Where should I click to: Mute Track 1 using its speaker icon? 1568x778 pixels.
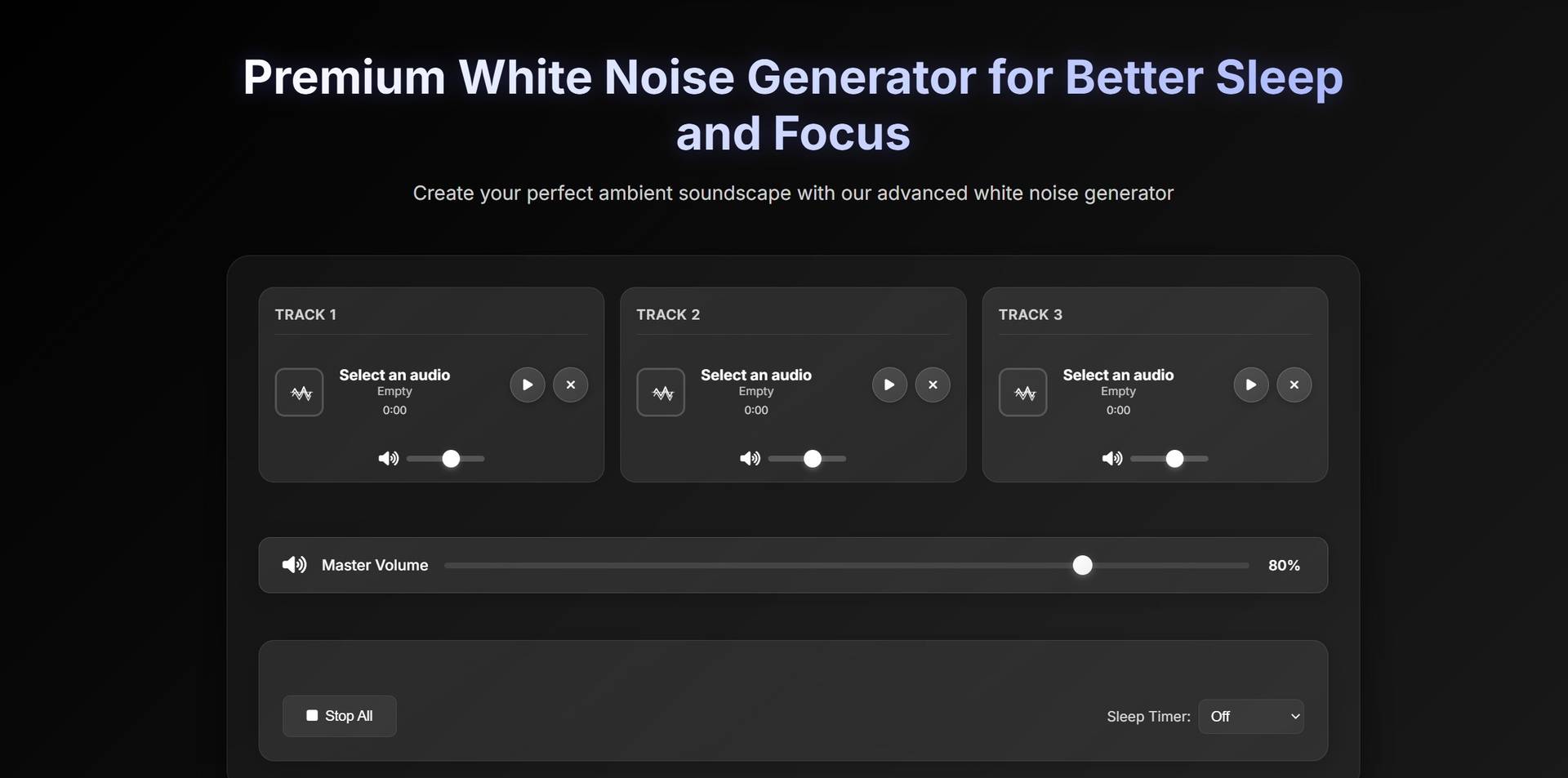[388, 458]
